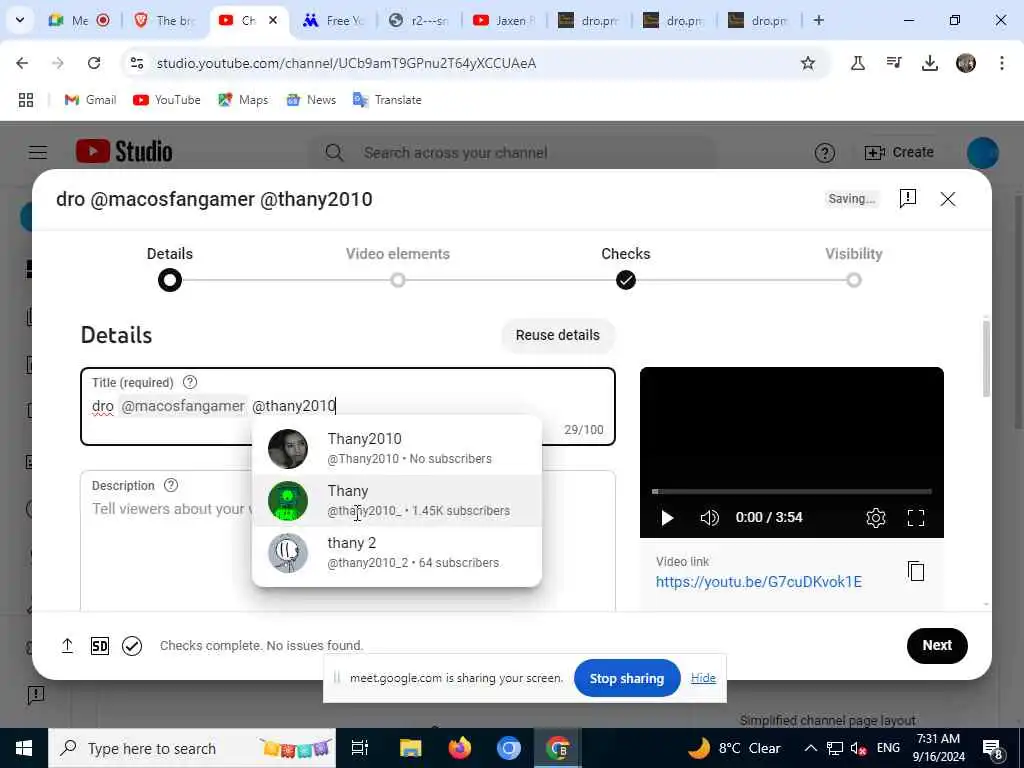Switch to the The br... Brave tab
The height and width of the screenshot is (768, 1024).
(165, 20)
